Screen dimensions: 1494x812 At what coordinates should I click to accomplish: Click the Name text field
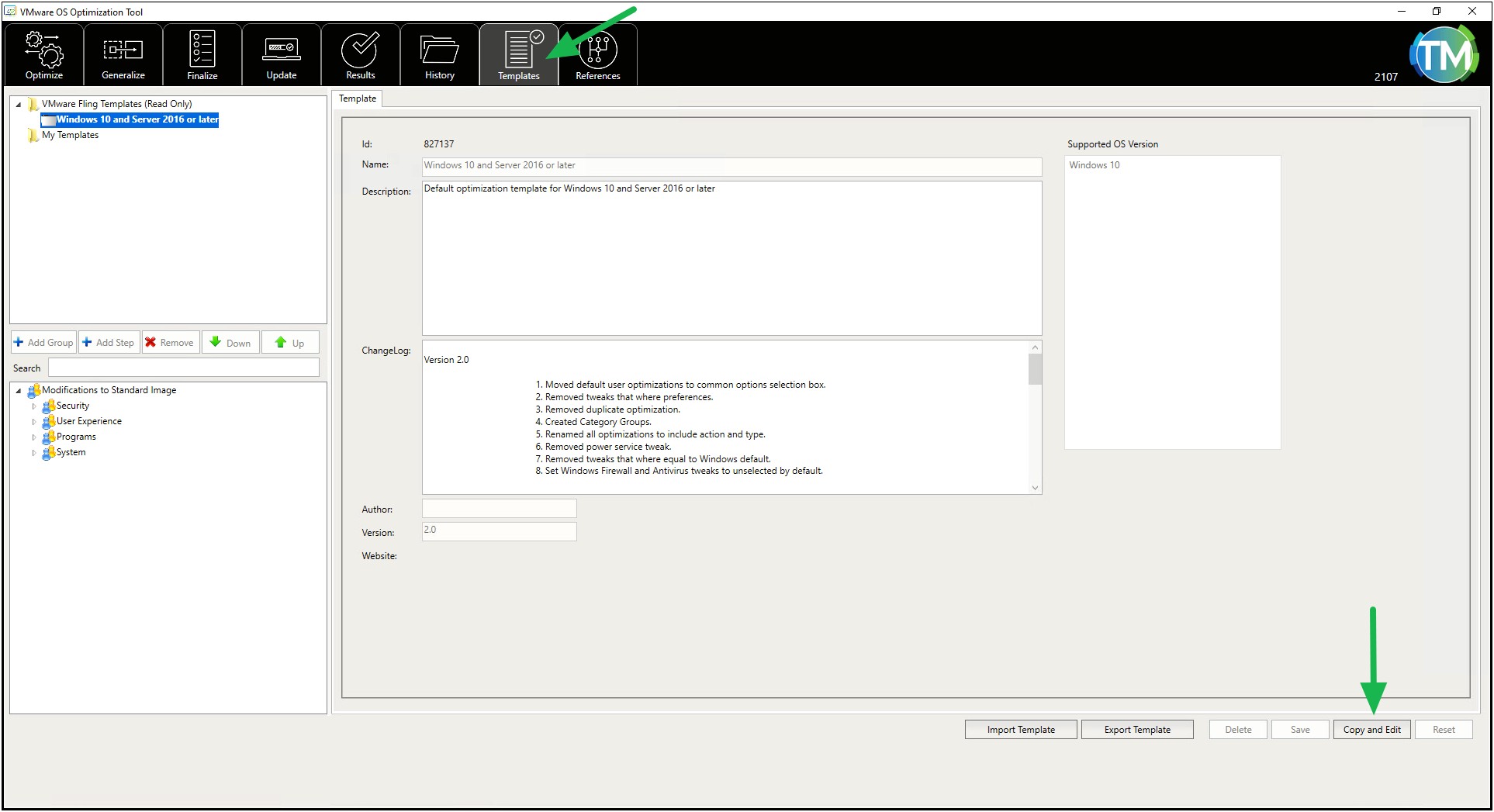731,166
